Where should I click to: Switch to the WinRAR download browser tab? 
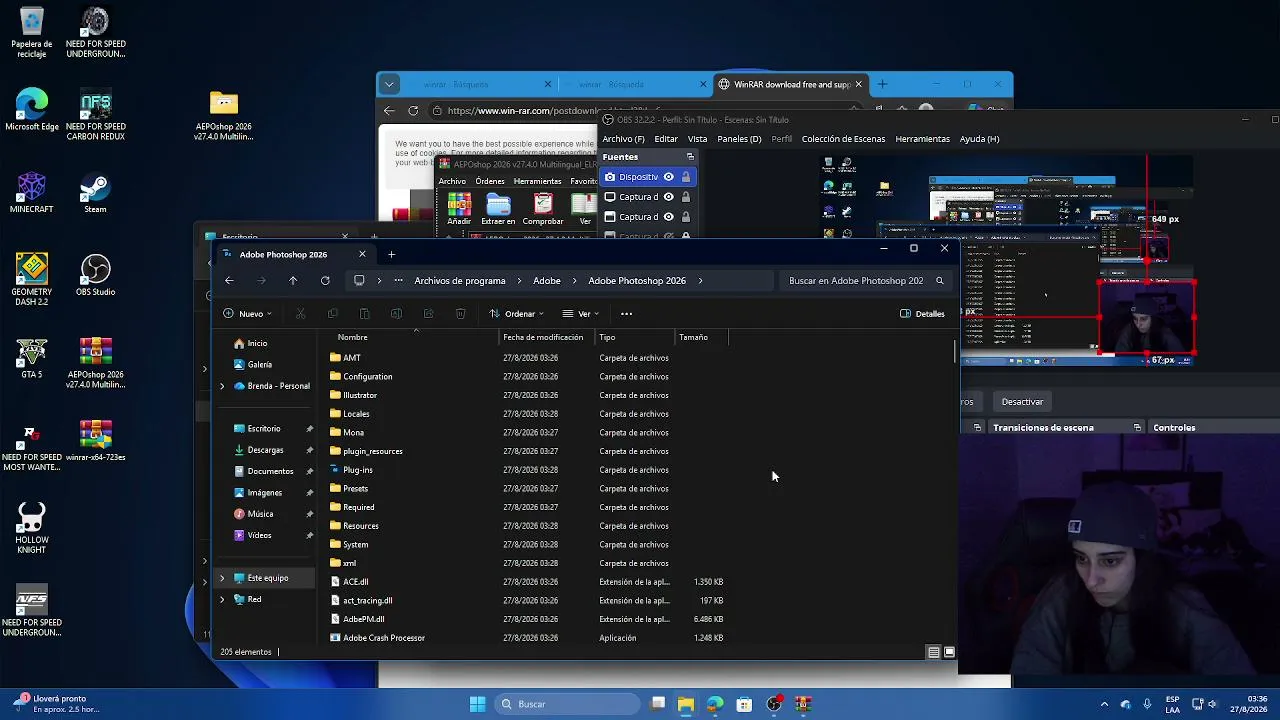coord(791,85)
